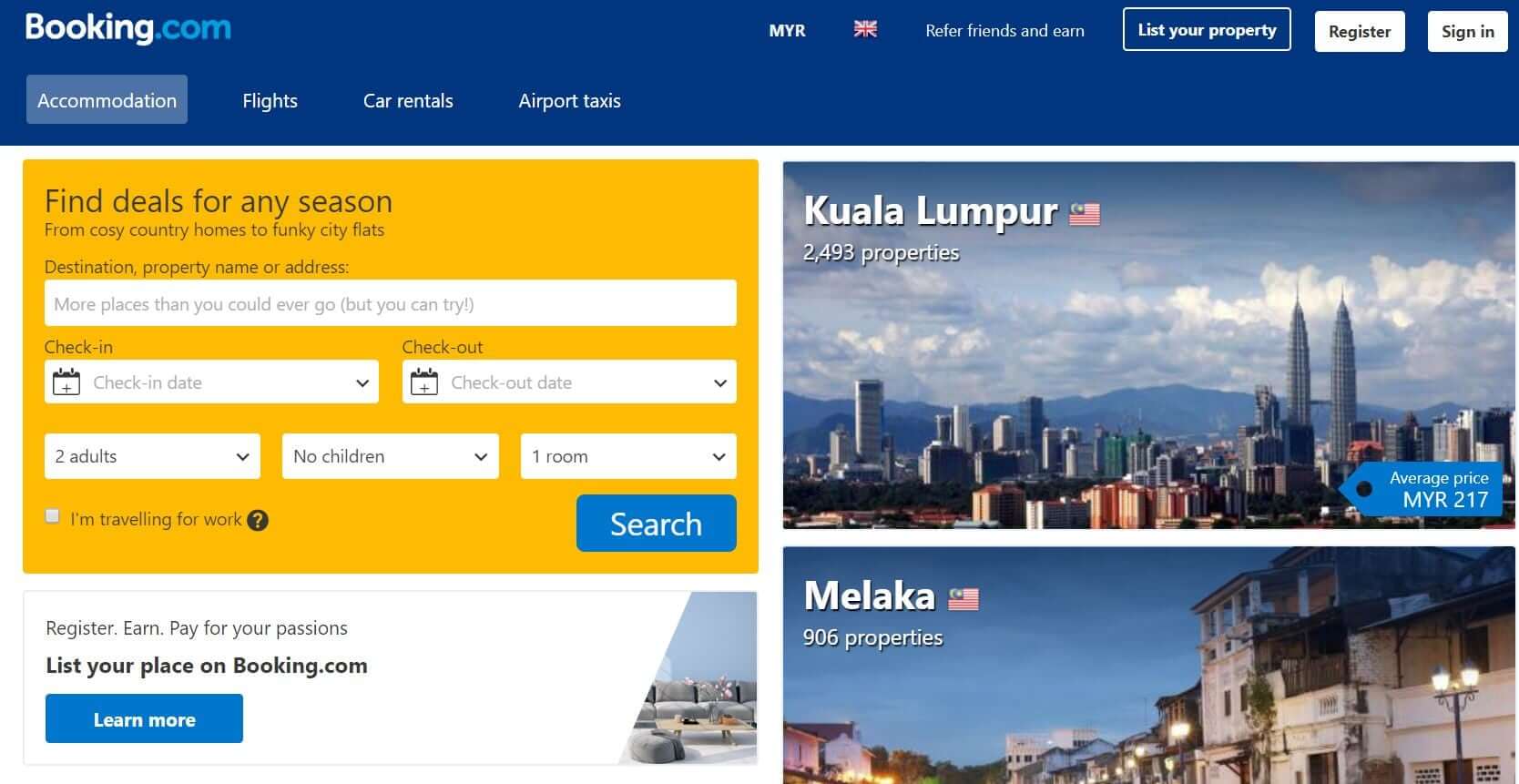The height and width of the screenshot is (784, 1519).
Task: Switch to the Flights tab
Action: (270, 100)
